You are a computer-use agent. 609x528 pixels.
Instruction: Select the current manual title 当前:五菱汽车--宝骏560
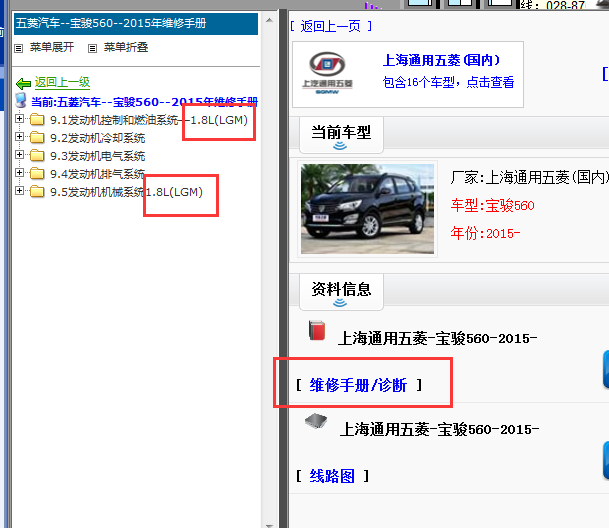pos(144,102)
